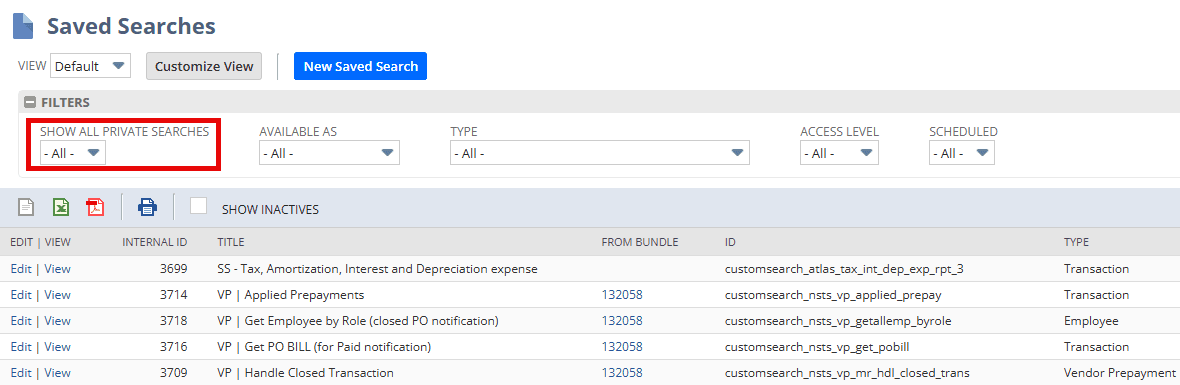View VP | Handle Closed Transaction search
1180x385 pixels.
57,373
